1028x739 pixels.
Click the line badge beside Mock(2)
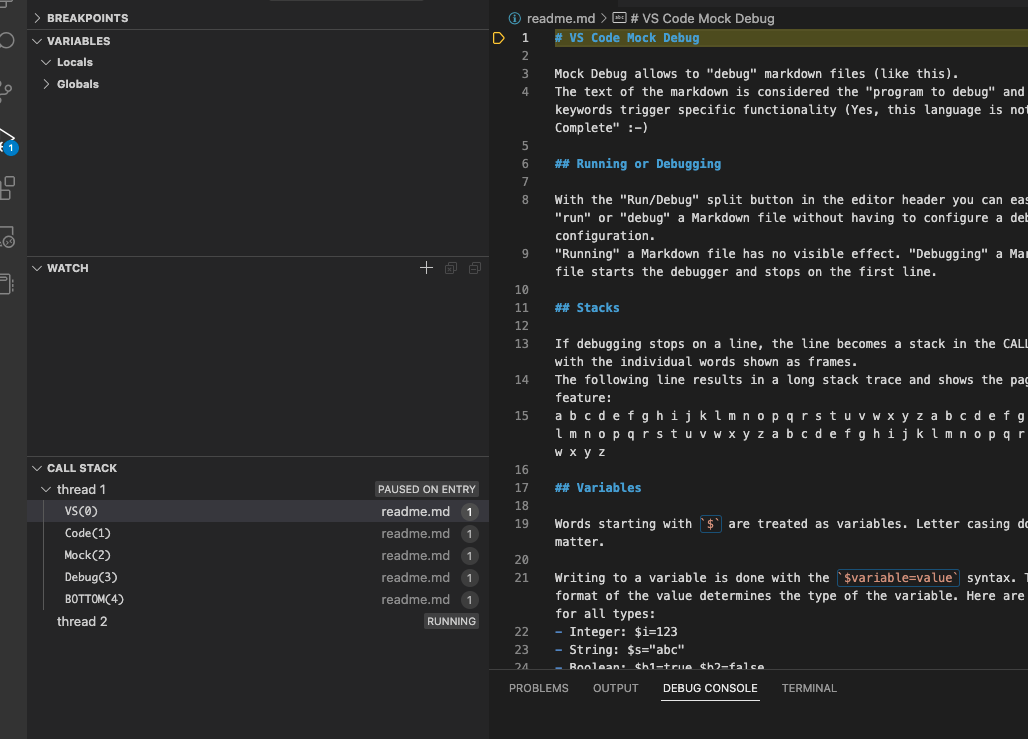click(469, 556)
